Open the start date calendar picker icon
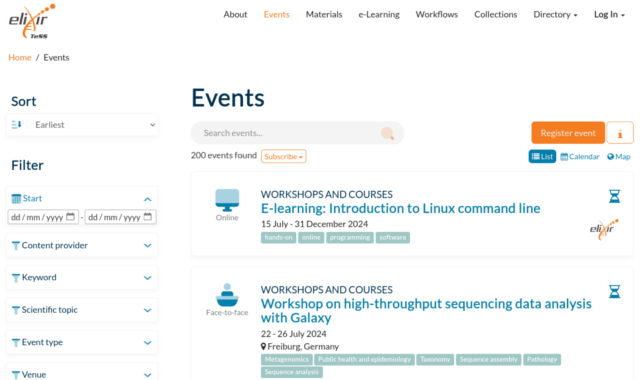 click(70, 217)
